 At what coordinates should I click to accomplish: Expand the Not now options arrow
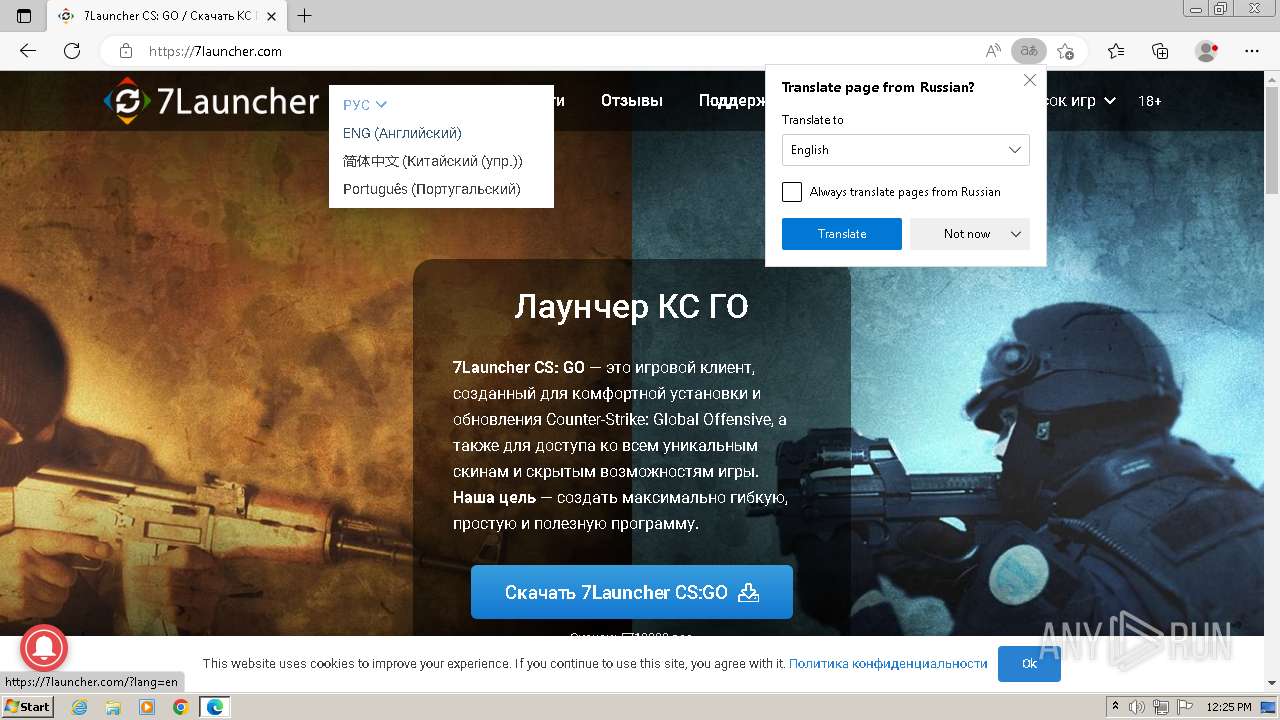pyautogui.click(x=1016, y=234)
